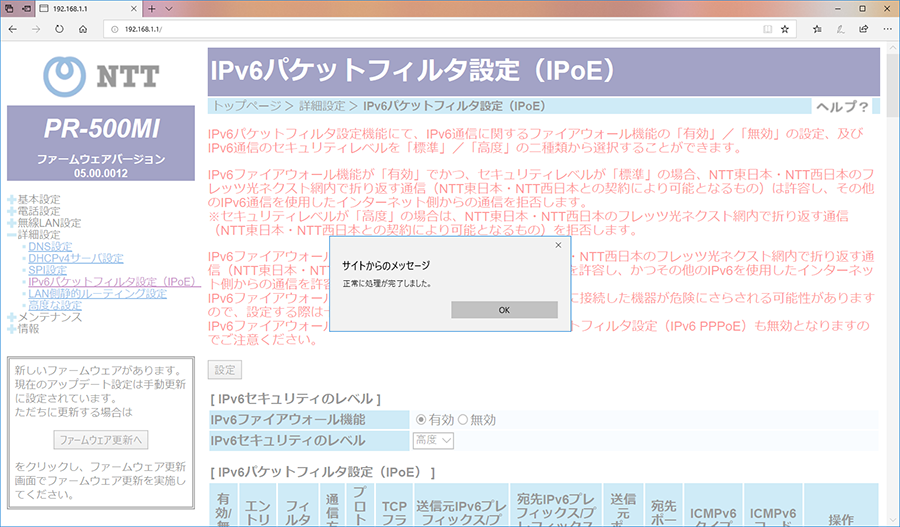Close the 192.168.1.1 tab
This screenshot has width=900, height=527.
[x=133, y=9]
